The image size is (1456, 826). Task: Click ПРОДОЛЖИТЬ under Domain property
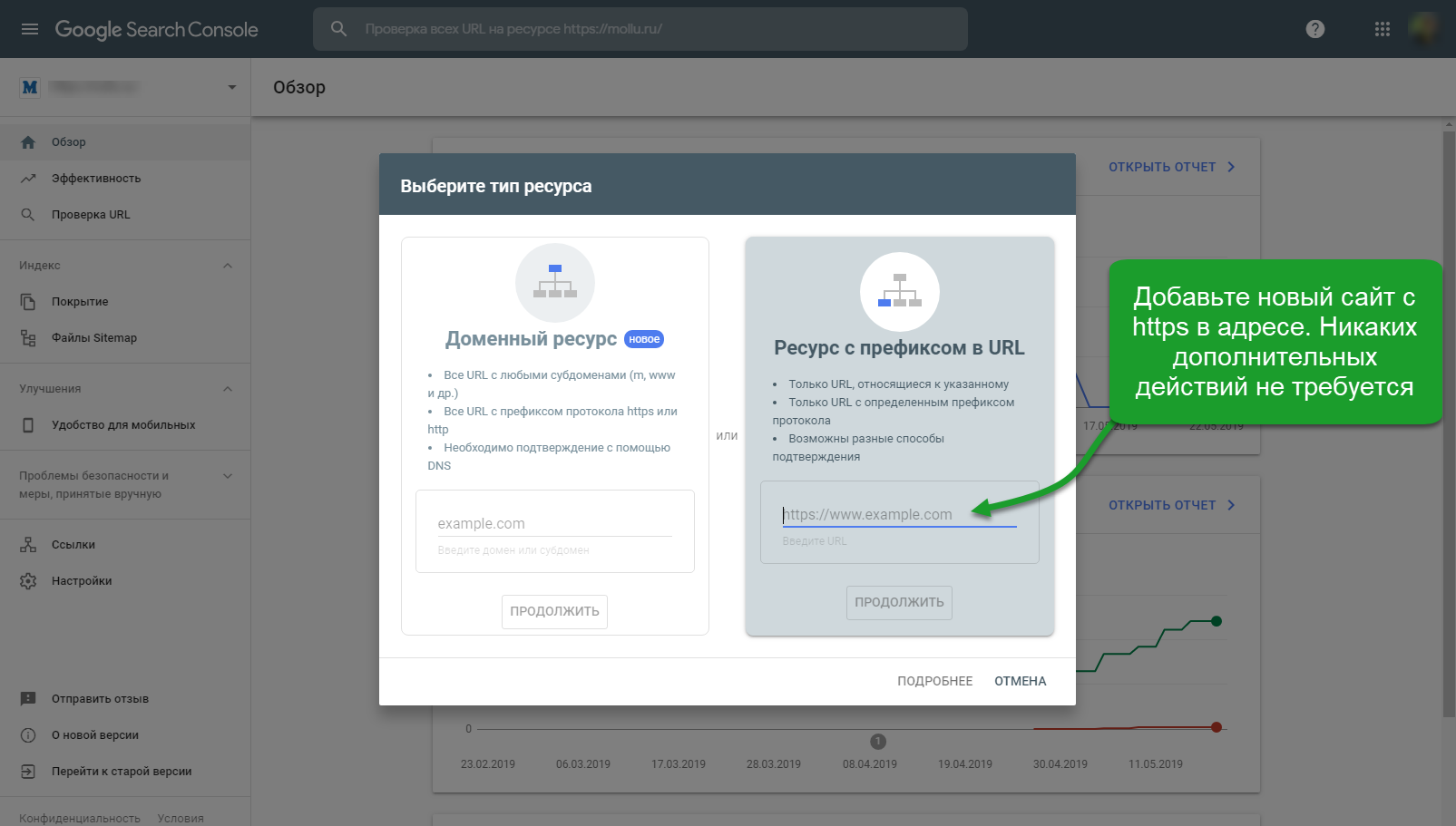(x=554, y=611)
